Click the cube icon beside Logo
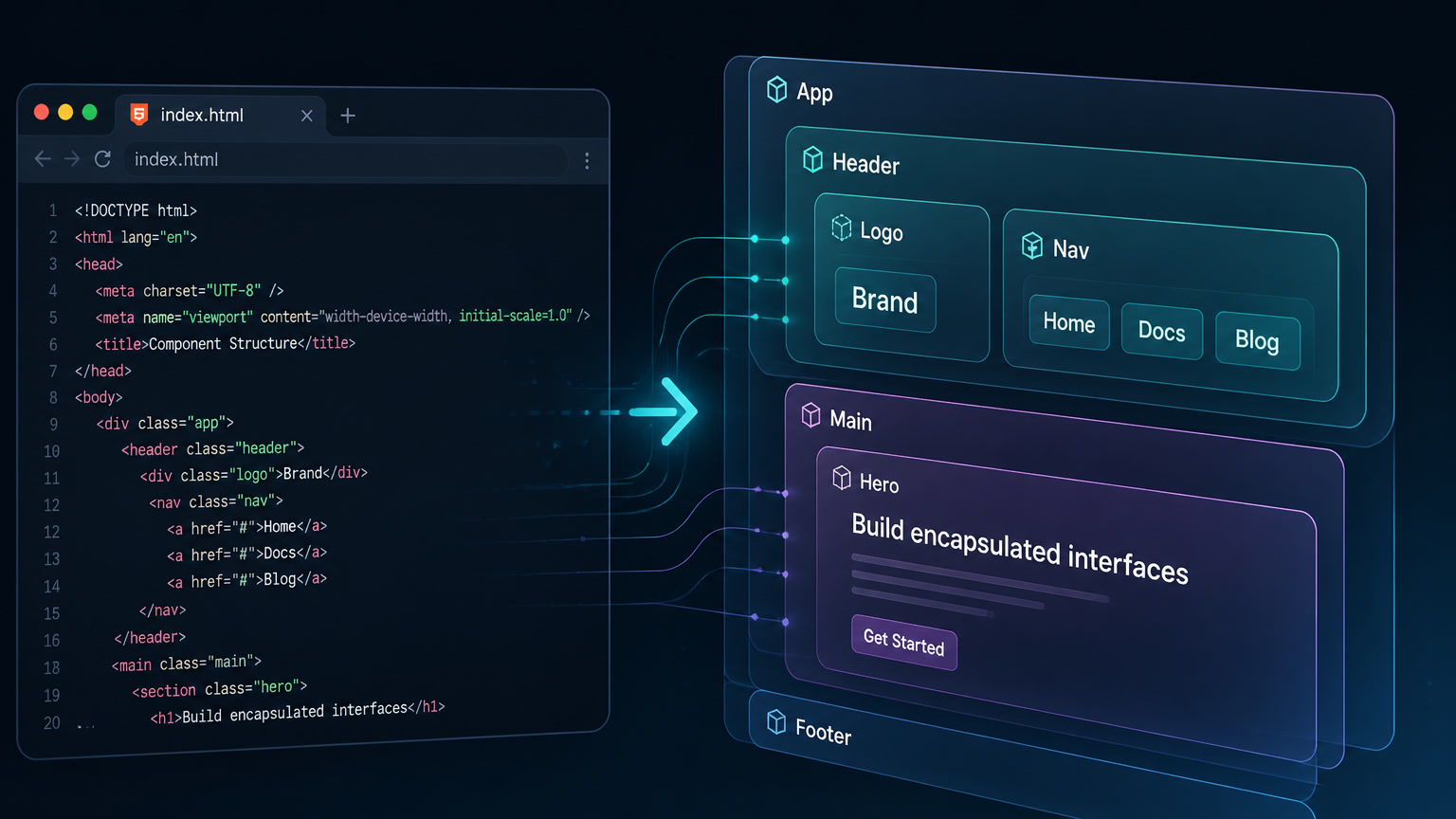 [x=842, y=227]
